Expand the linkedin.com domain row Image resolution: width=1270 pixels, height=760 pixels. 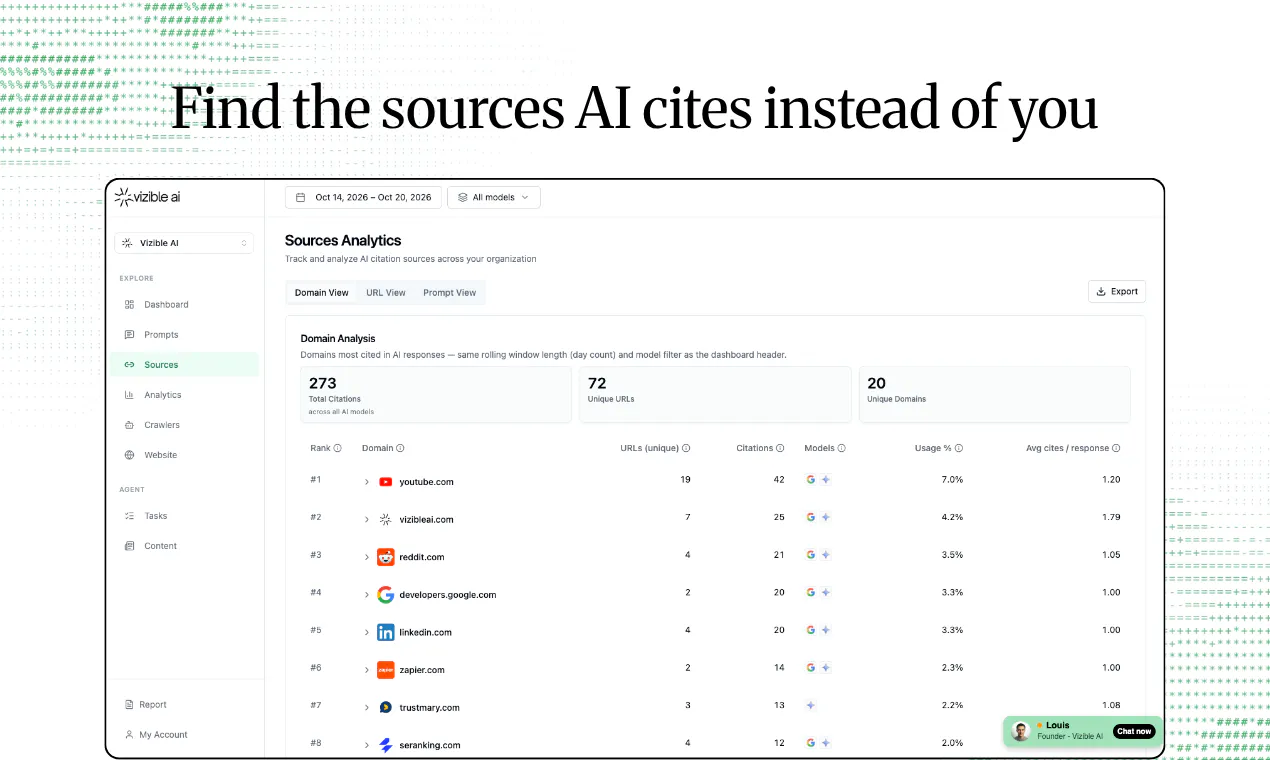click(367, 632)
